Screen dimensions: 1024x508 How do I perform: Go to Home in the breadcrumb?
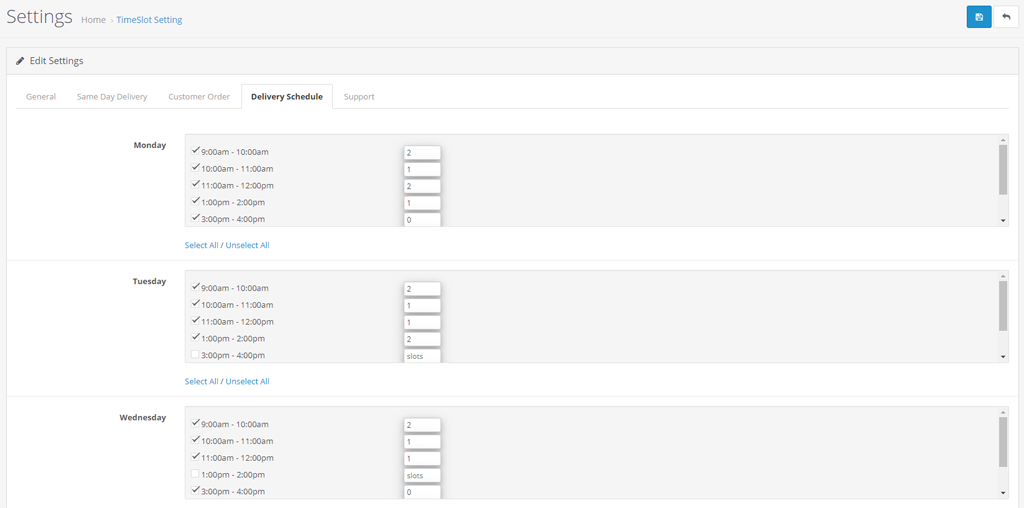click(93, 20)
